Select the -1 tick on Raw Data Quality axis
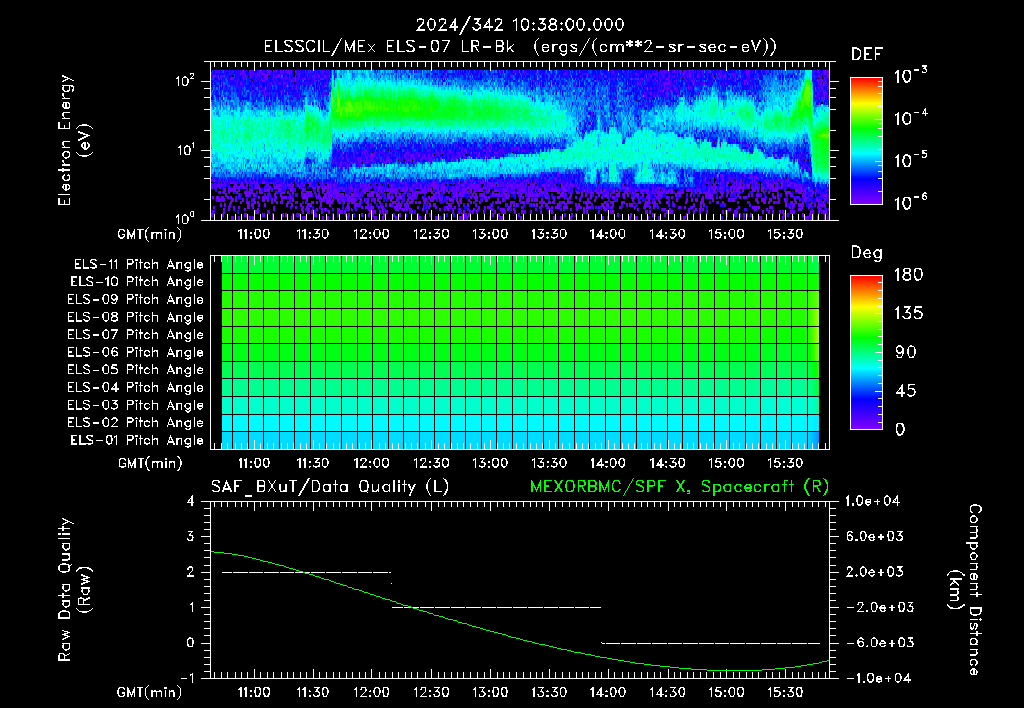1024x708 pixels. coord(187,678)
